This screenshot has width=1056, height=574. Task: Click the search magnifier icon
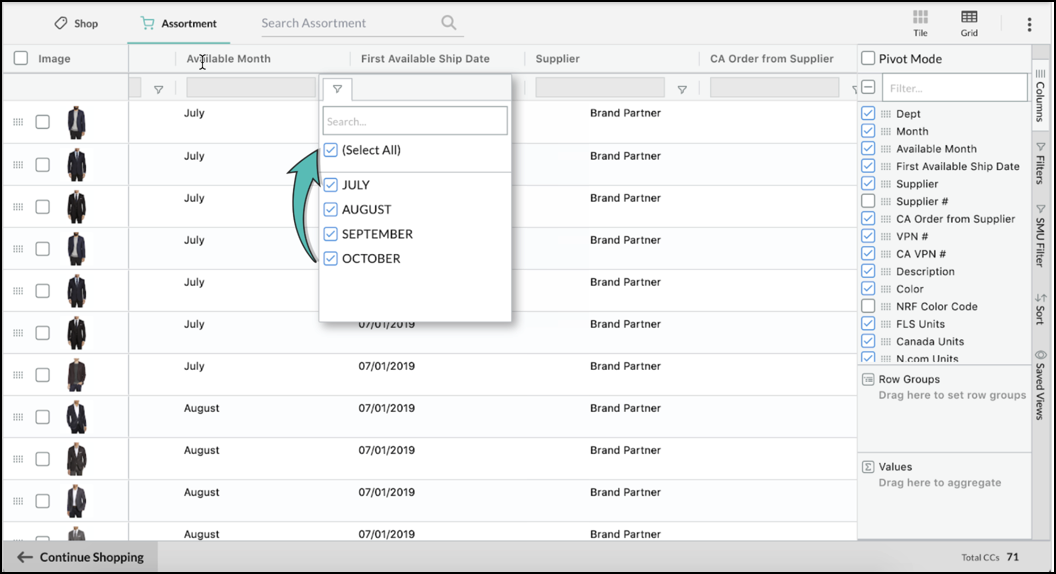click(449, 23)
